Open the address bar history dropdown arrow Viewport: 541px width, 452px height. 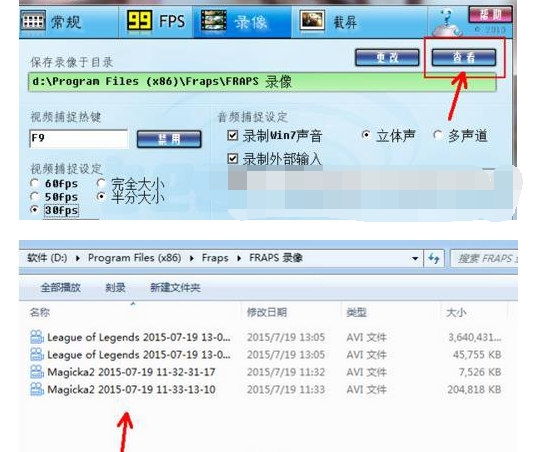point(415,258)
